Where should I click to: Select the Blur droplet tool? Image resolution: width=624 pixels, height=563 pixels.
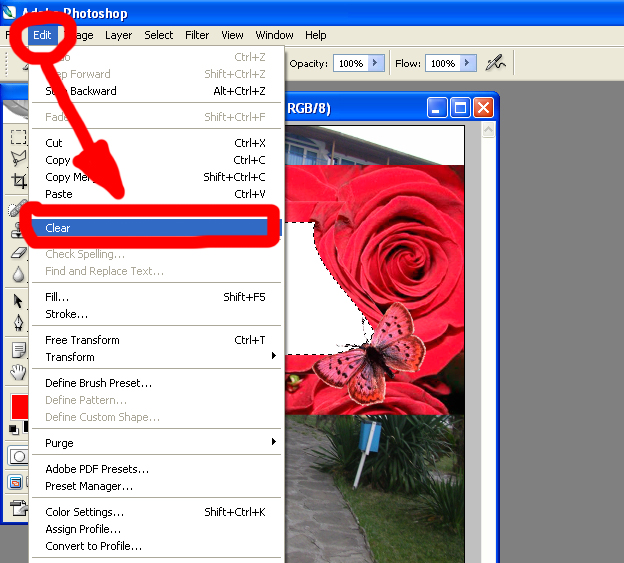18,274
